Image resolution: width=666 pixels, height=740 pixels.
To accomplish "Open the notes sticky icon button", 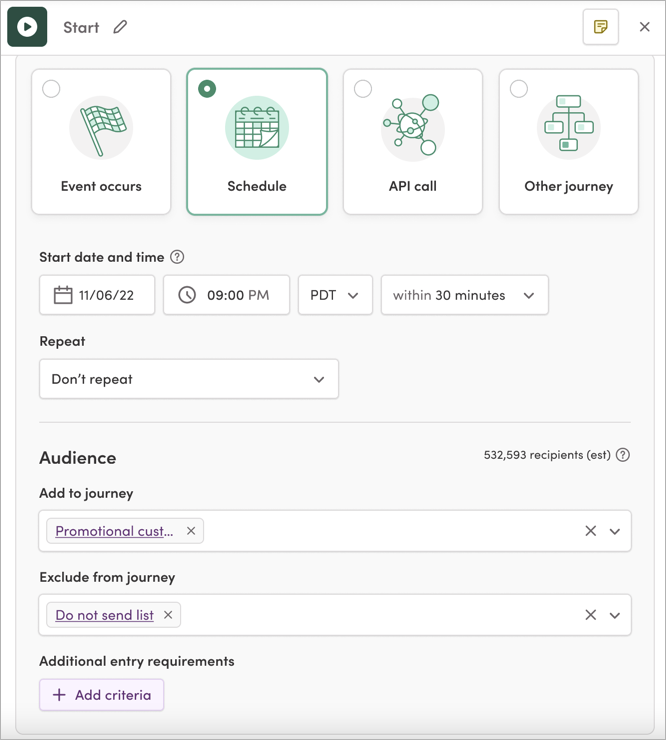I will coord(600,27).
